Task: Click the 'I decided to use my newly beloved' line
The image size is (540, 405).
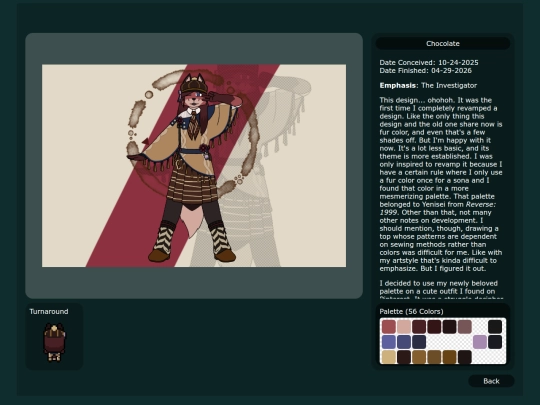Action: [x=438, y=283]
